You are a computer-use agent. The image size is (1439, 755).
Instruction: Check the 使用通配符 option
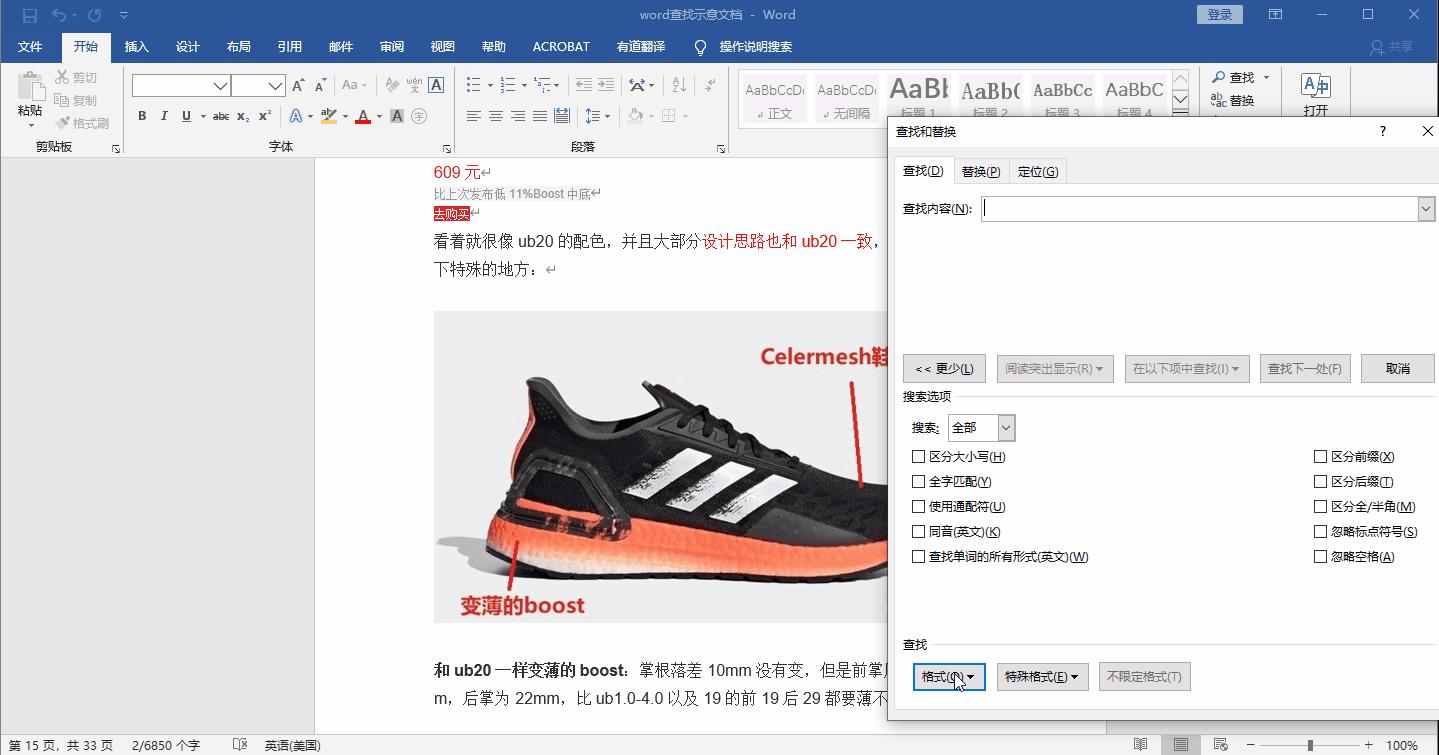pos(917,506)
